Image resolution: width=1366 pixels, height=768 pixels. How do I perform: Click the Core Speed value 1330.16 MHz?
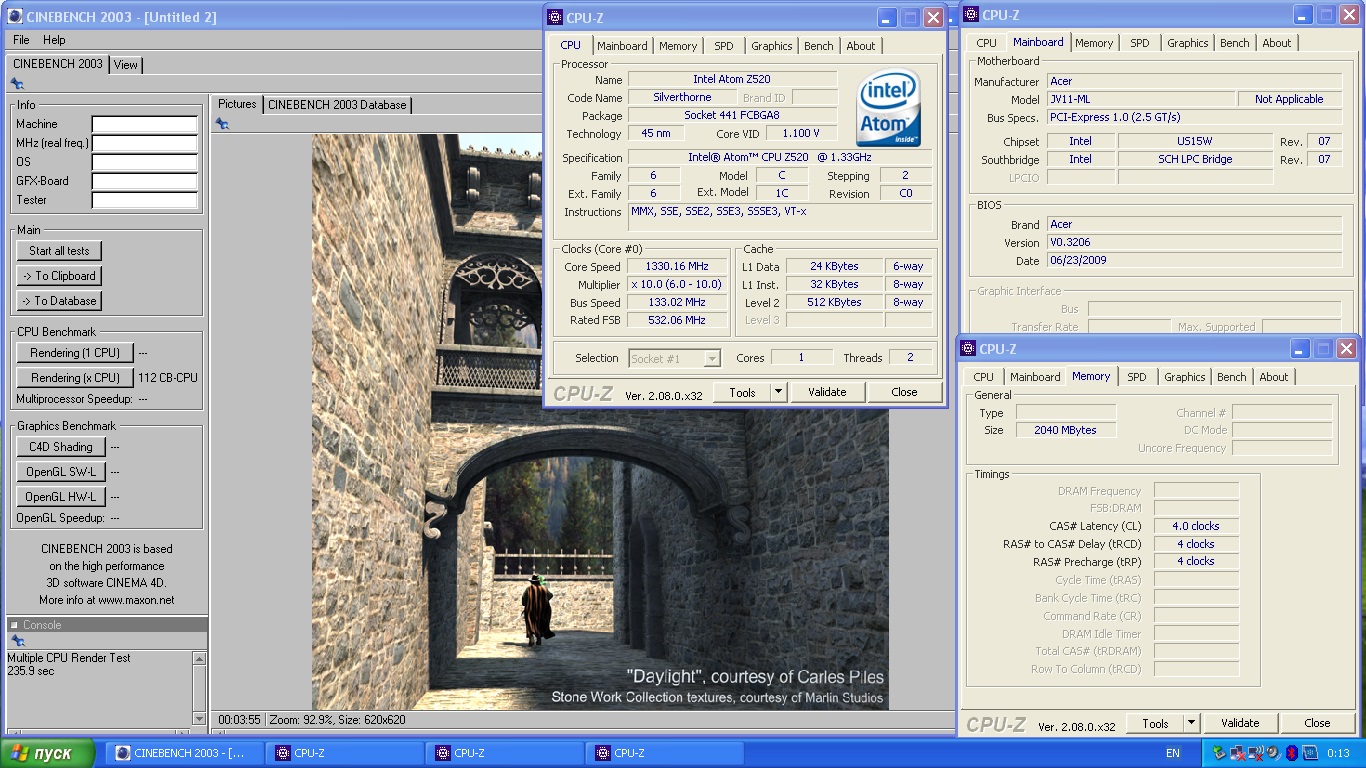(x=677, y=266)
